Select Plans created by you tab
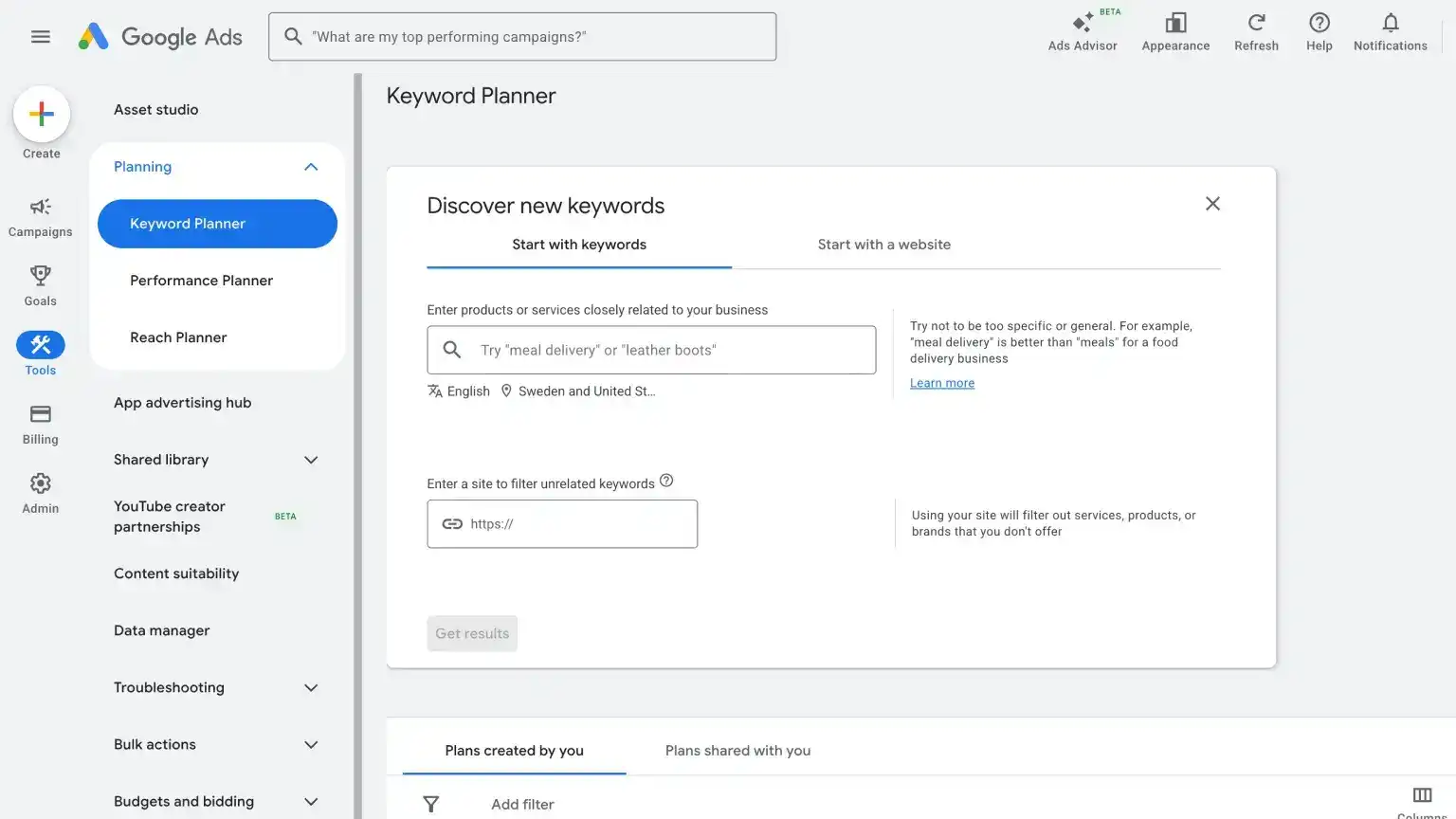This screenshot has height=819, width=1456. (515, 751)
